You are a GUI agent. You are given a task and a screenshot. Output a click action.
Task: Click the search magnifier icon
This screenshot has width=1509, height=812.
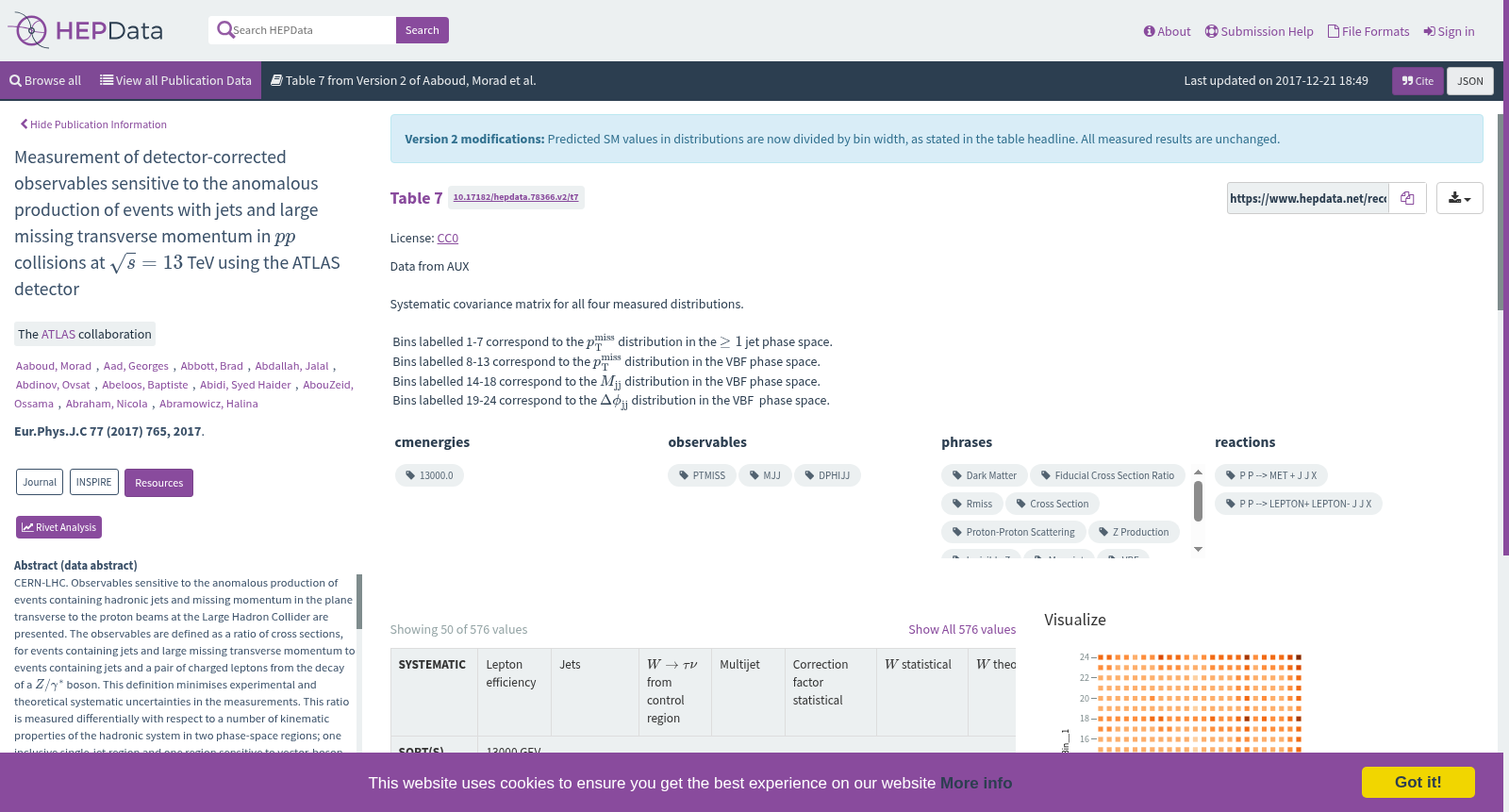(224, 30)
